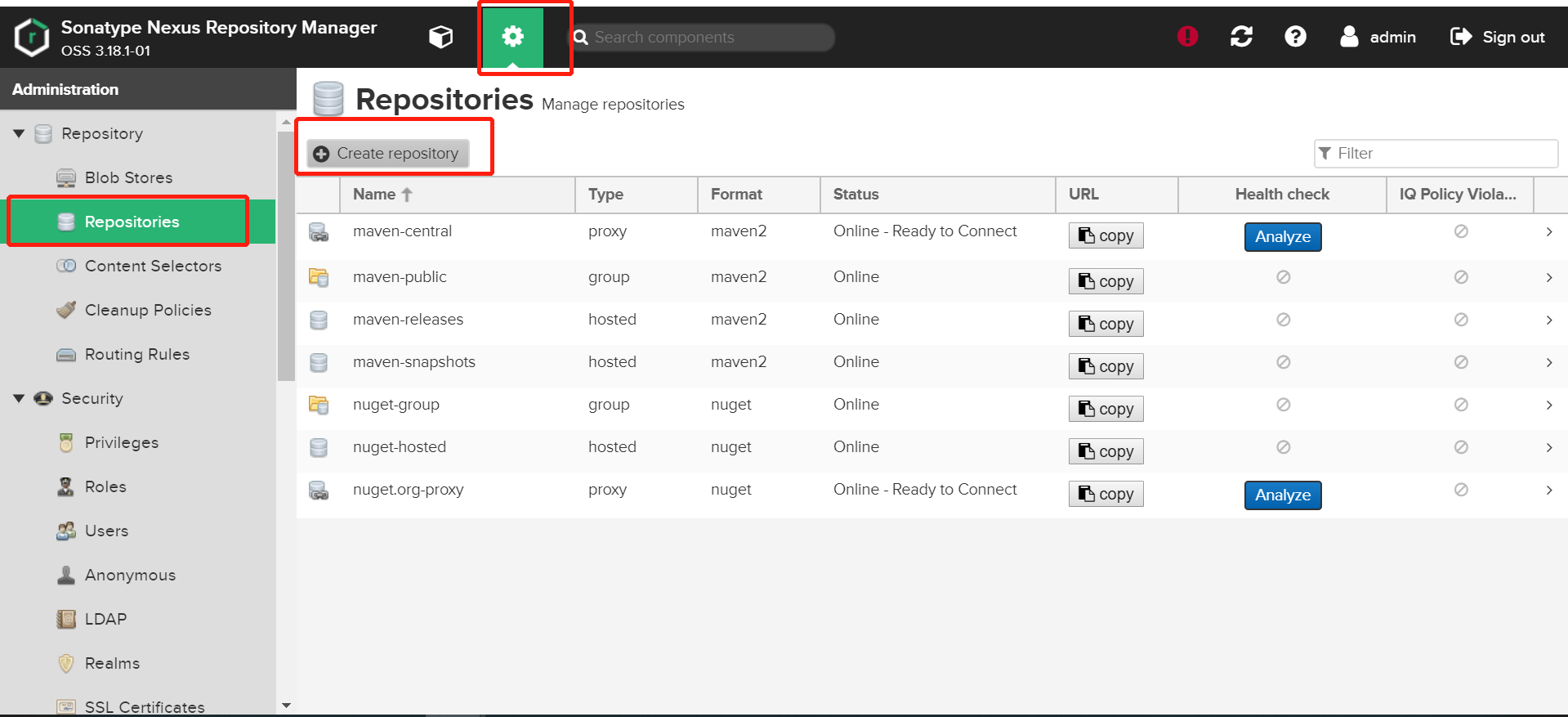Viewport: 1568px width, 717px height.
Task: Open Content Selectors in sidebar
Action: [153, 266]
